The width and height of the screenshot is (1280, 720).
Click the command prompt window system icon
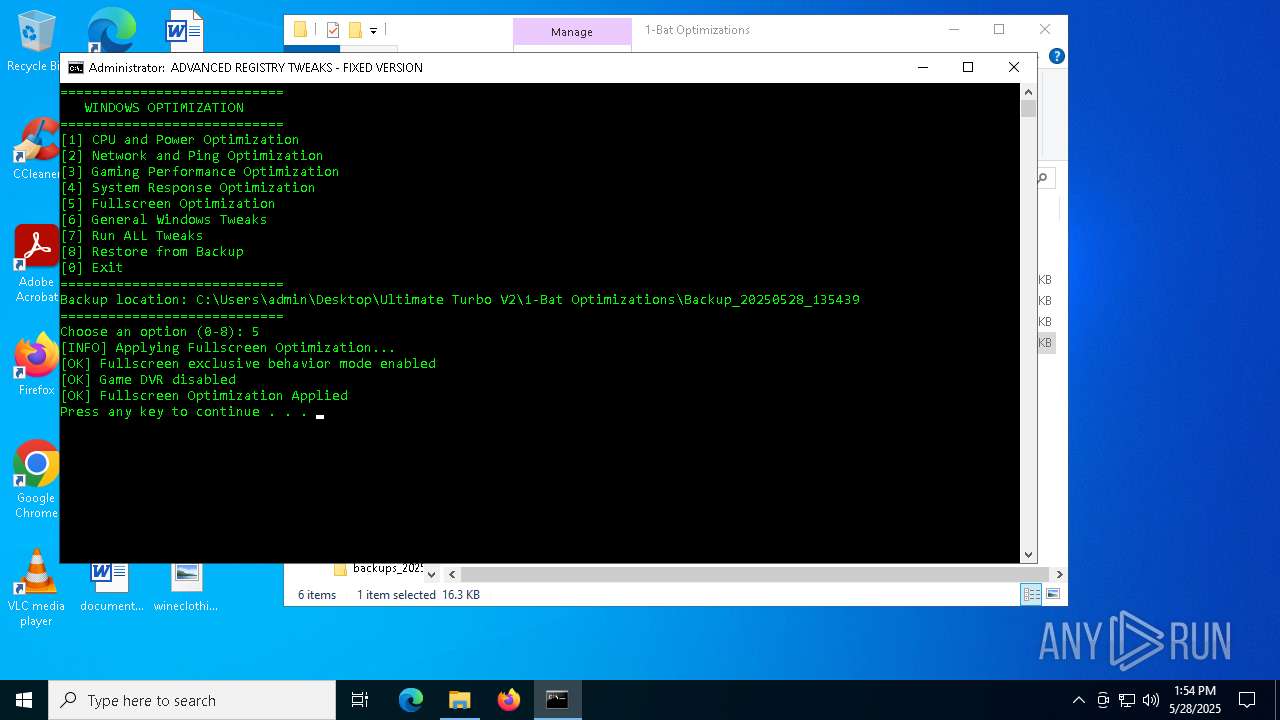click(76, 68)
